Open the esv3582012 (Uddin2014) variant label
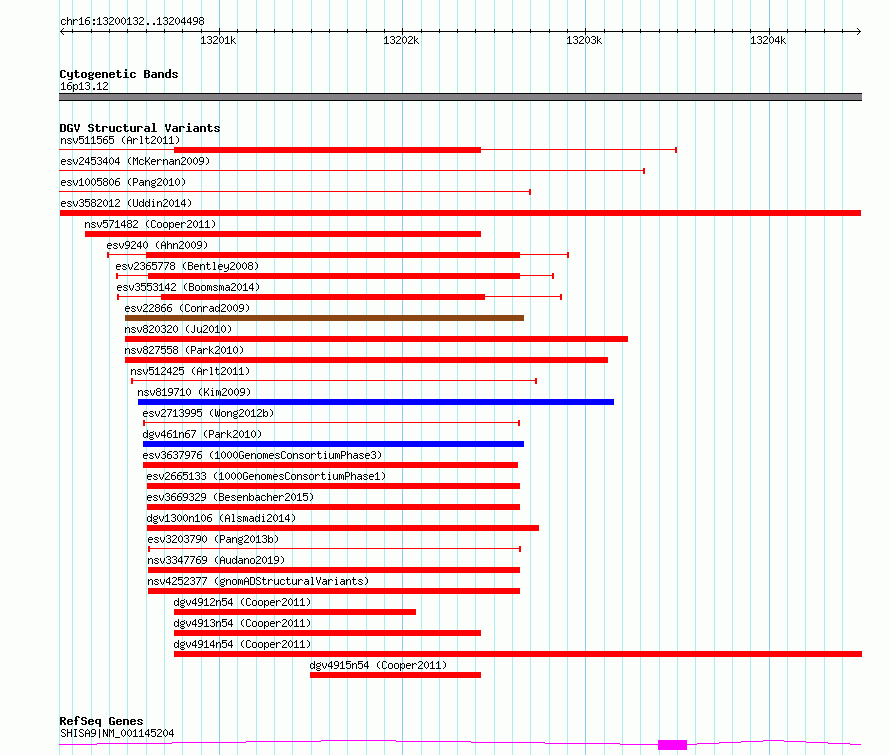 126,203
